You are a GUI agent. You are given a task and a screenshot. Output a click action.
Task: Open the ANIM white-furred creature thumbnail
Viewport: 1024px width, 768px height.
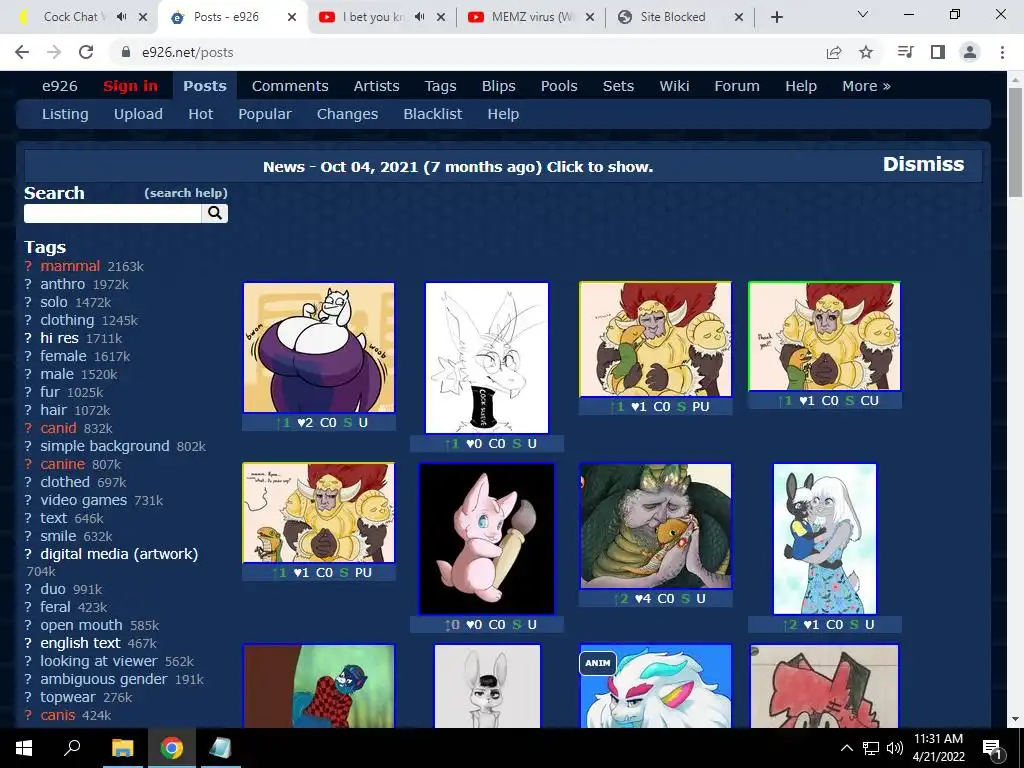click(x=656, y=686)
